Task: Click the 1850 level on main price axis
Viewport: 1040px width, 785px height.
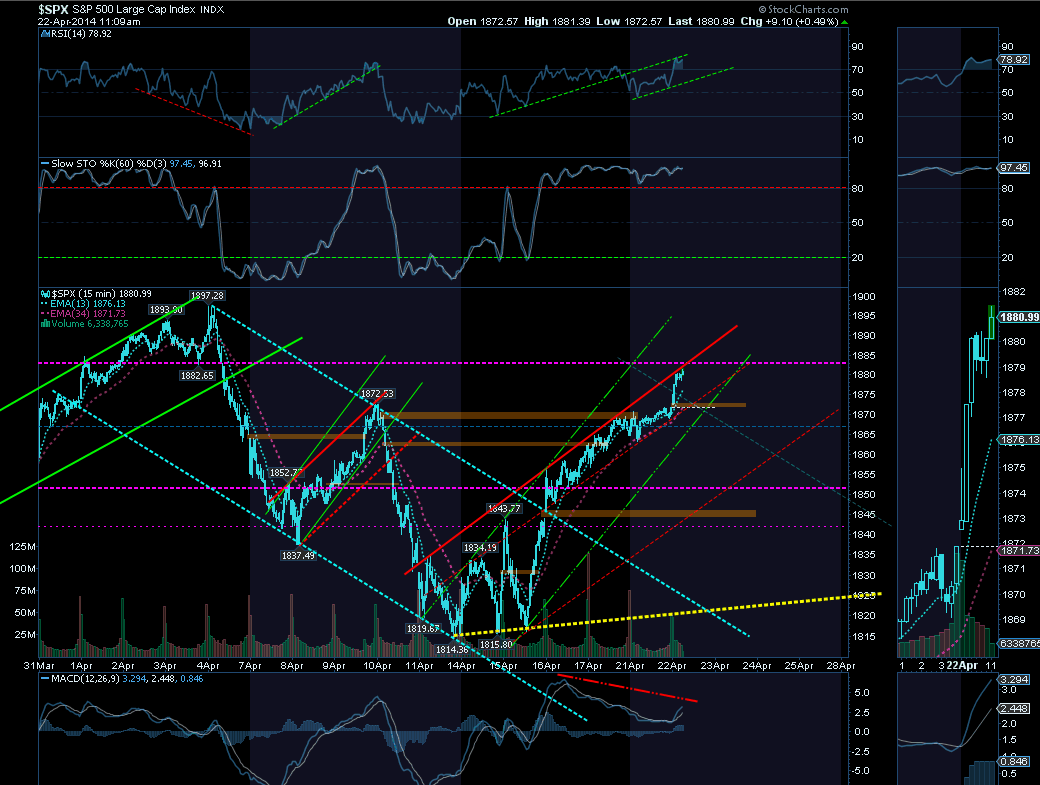Action: tap(864, 495)
